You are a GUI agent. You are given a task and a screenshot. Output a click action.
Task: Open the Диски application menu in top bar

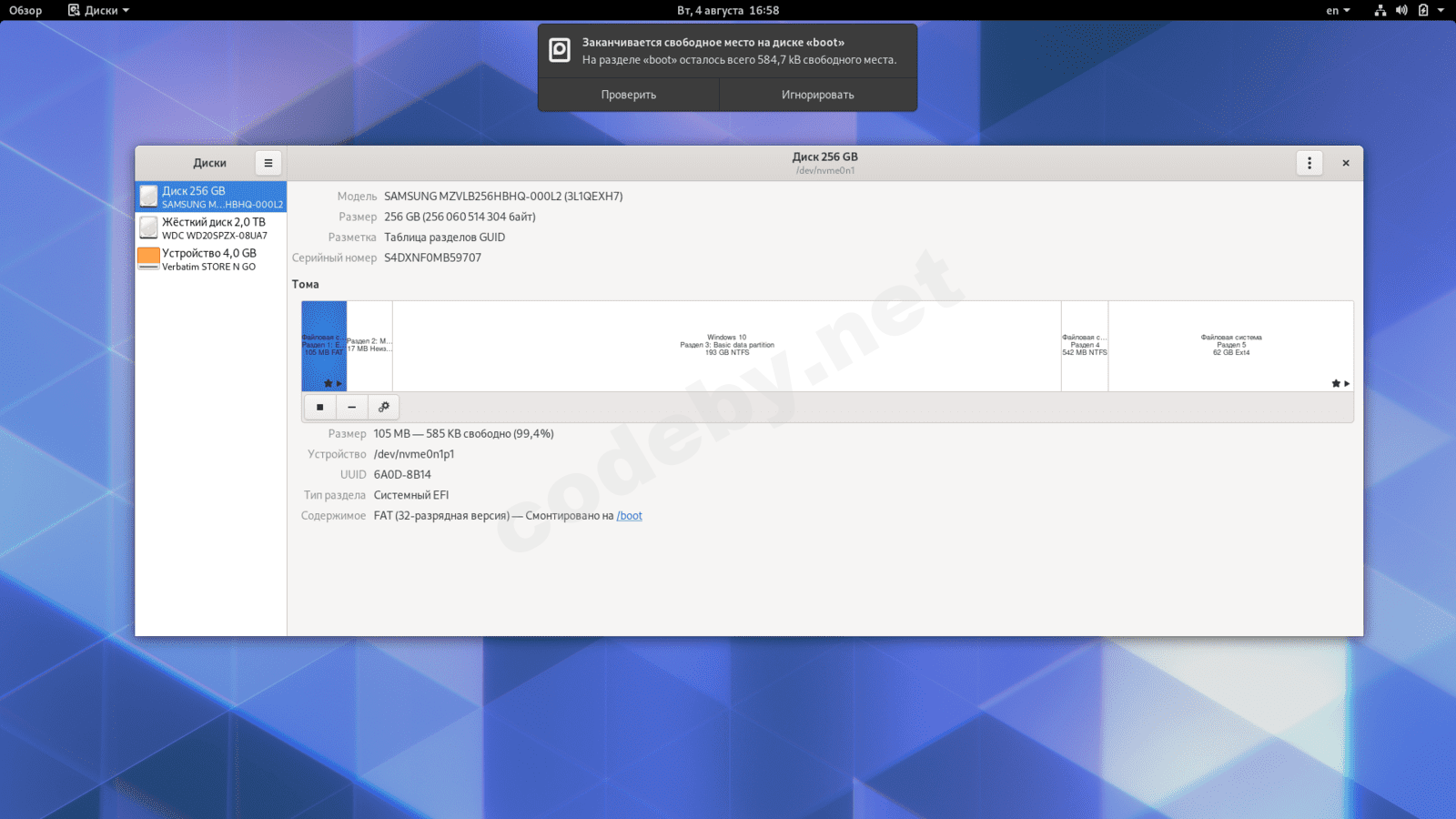coord(98,10)
